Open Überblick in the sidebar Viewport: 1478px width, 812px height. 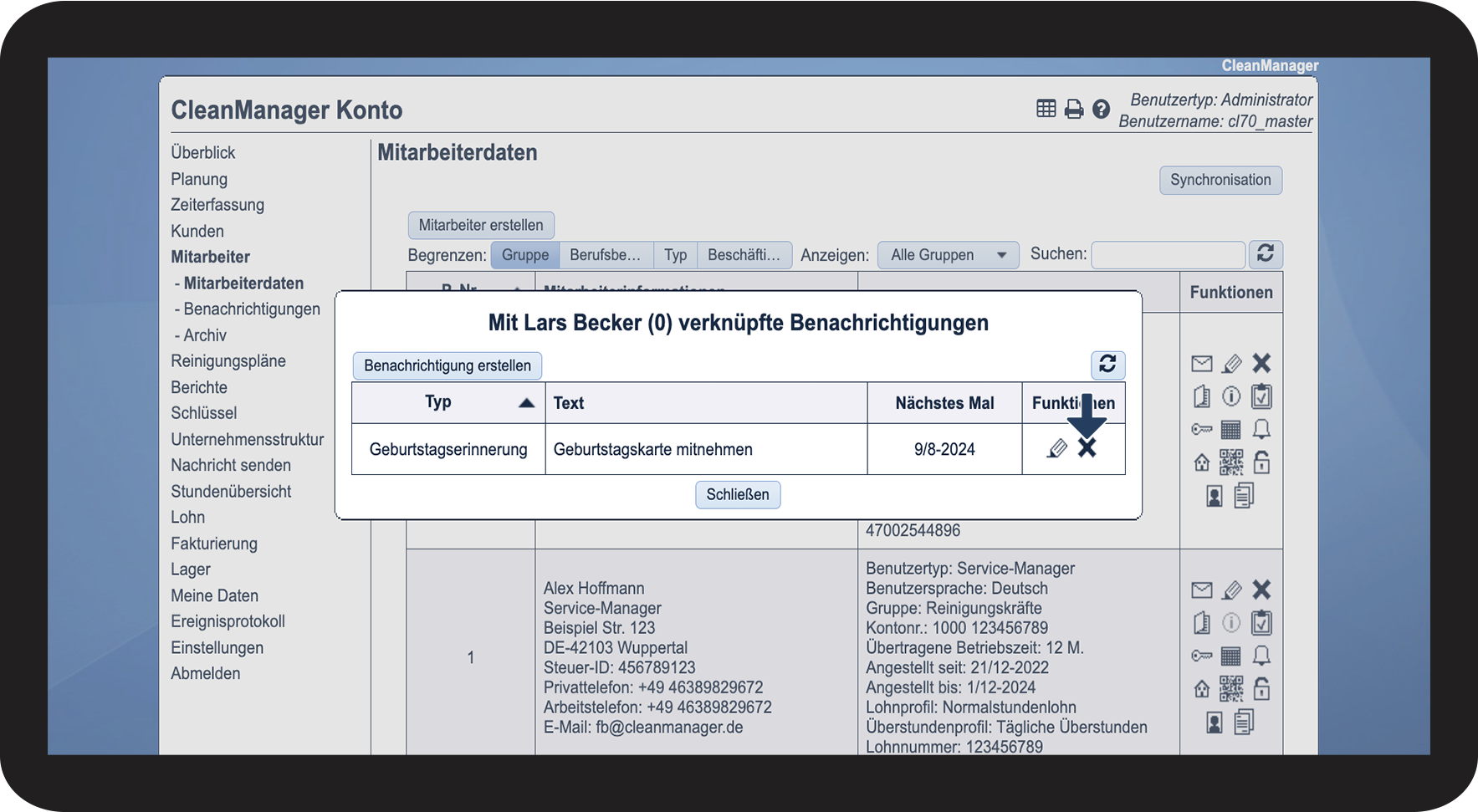pyautogui.click(x=203, y=152)
